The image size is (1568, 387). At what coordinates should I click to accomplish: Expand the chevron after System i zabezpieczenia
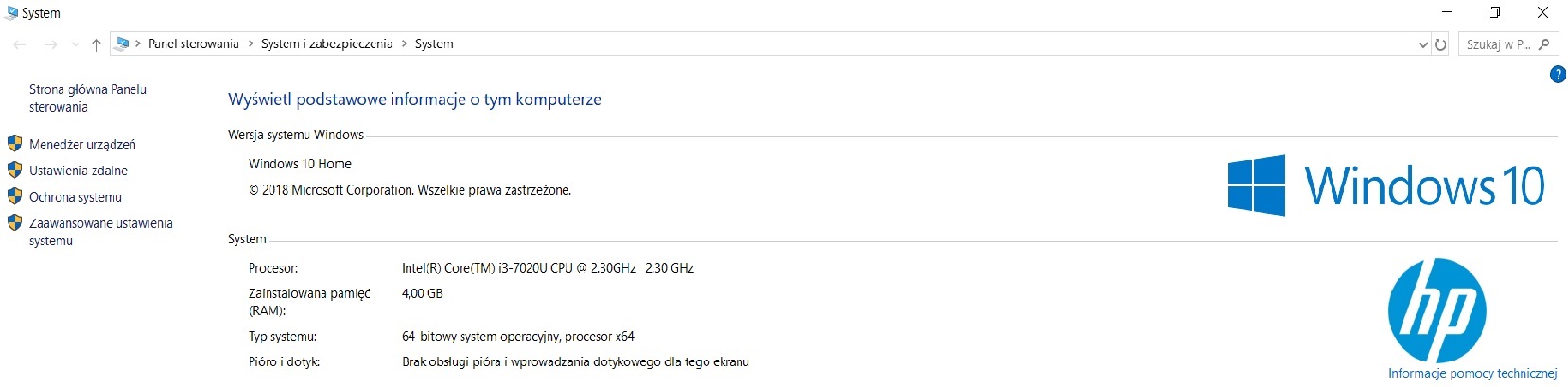click(405, 44)
